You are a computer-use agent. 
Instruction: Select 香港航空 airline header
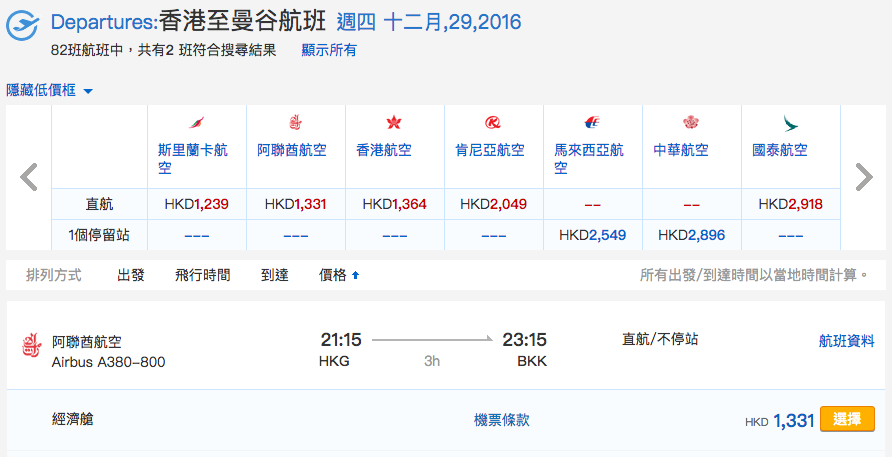pyautogui.click(x=383, y=150)
